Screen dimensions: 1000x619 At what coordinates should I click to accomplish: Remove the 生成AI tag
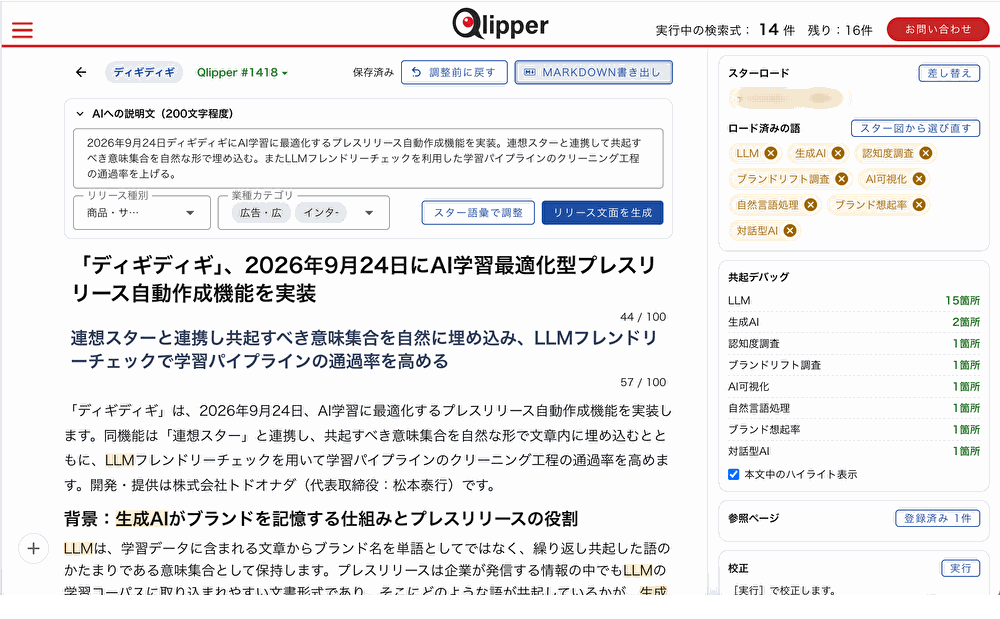click(x=838, y=153)
